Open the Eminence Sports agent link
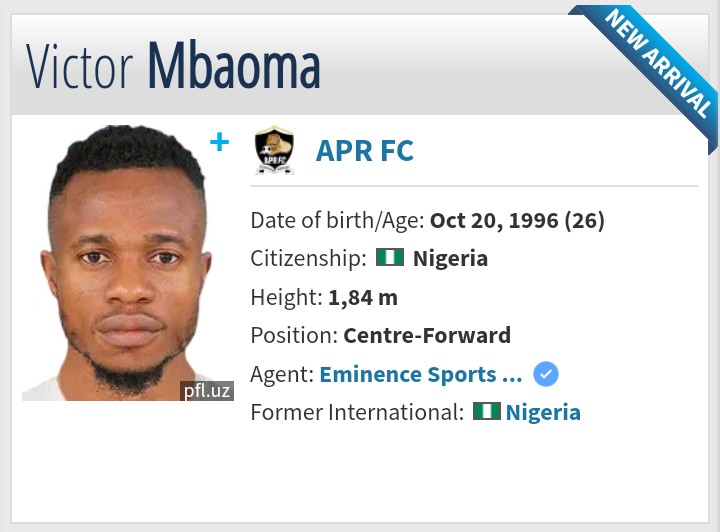Viewport: 720px width, 532px height. 420,374
